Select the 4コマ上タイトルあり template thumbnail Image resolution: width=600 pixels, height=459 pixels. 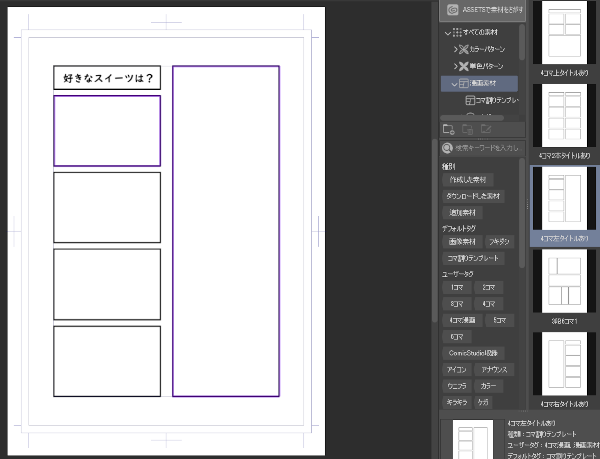564,33
